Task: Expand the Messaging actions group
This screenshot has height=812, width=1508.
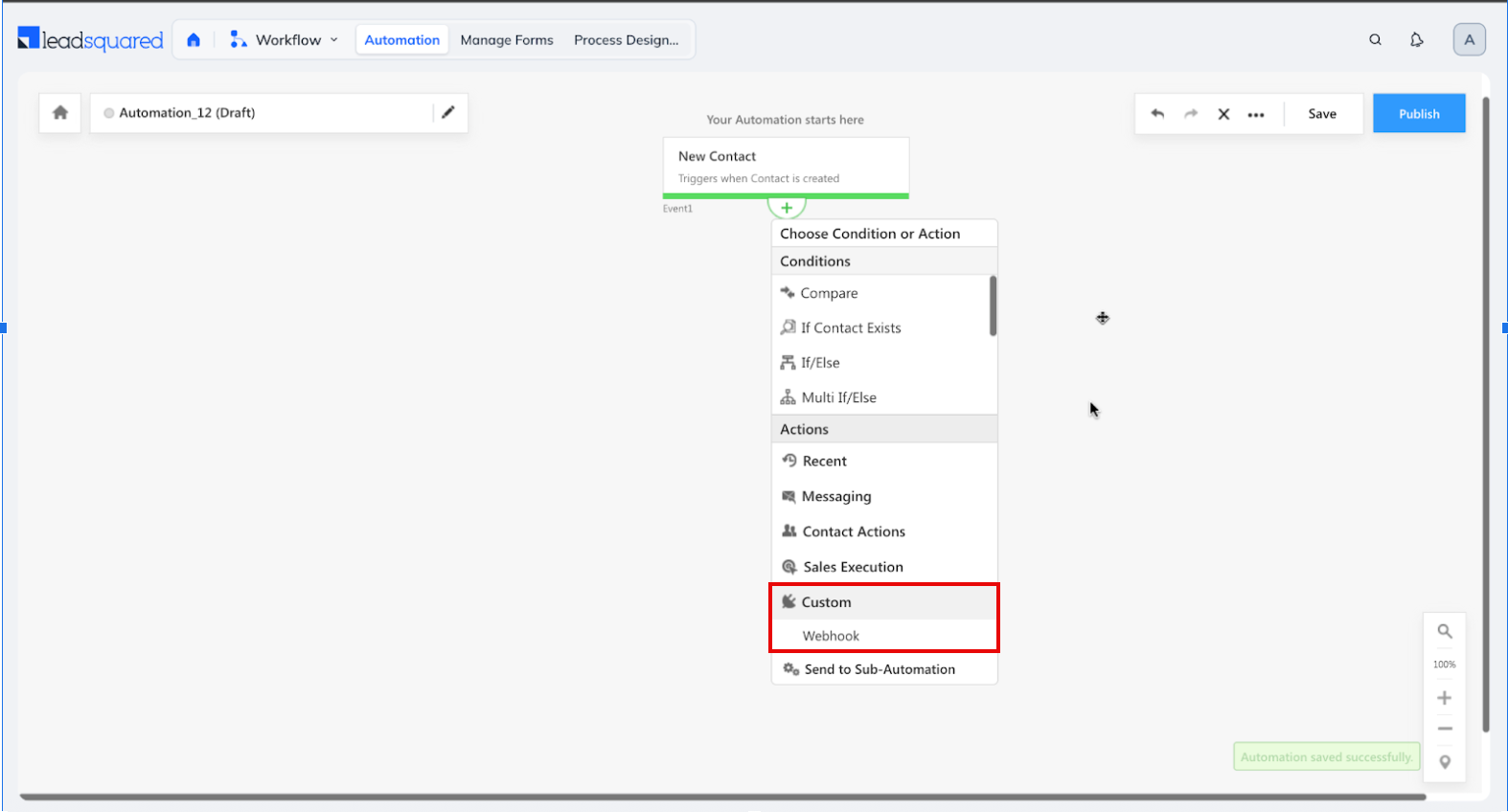Action: pyautogui.click(x=884, y=496)
